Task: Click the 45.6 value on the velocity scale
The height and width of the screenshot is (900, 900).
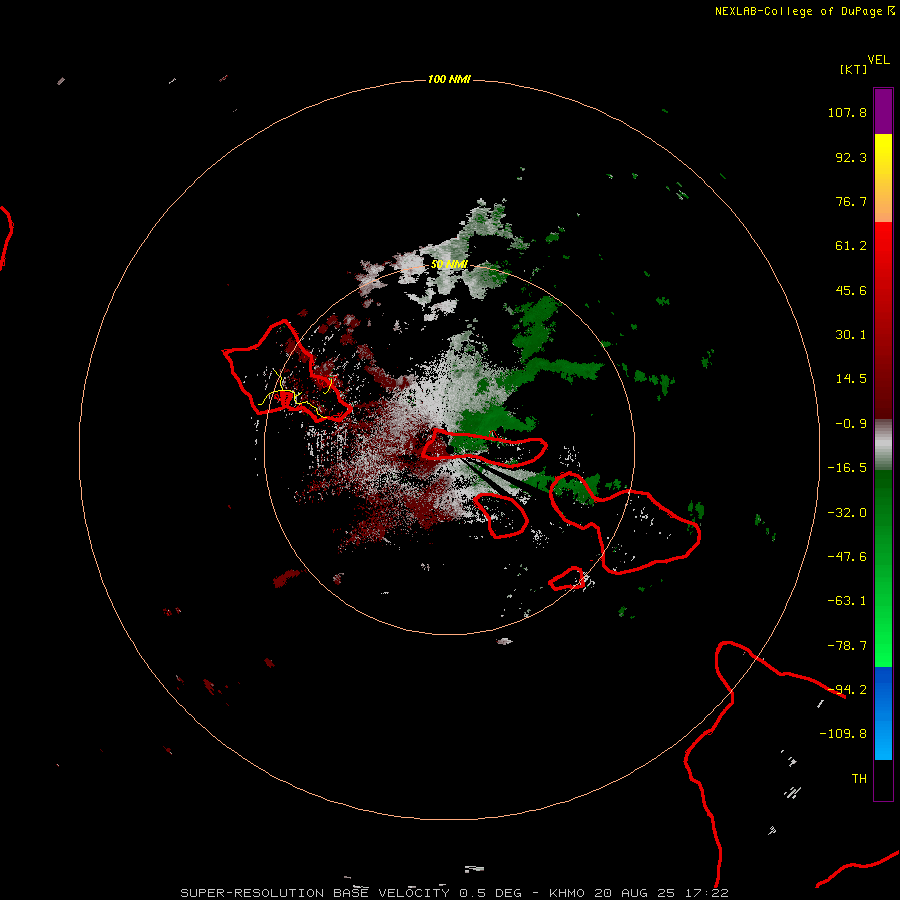Action: click(x=851, y=290)
